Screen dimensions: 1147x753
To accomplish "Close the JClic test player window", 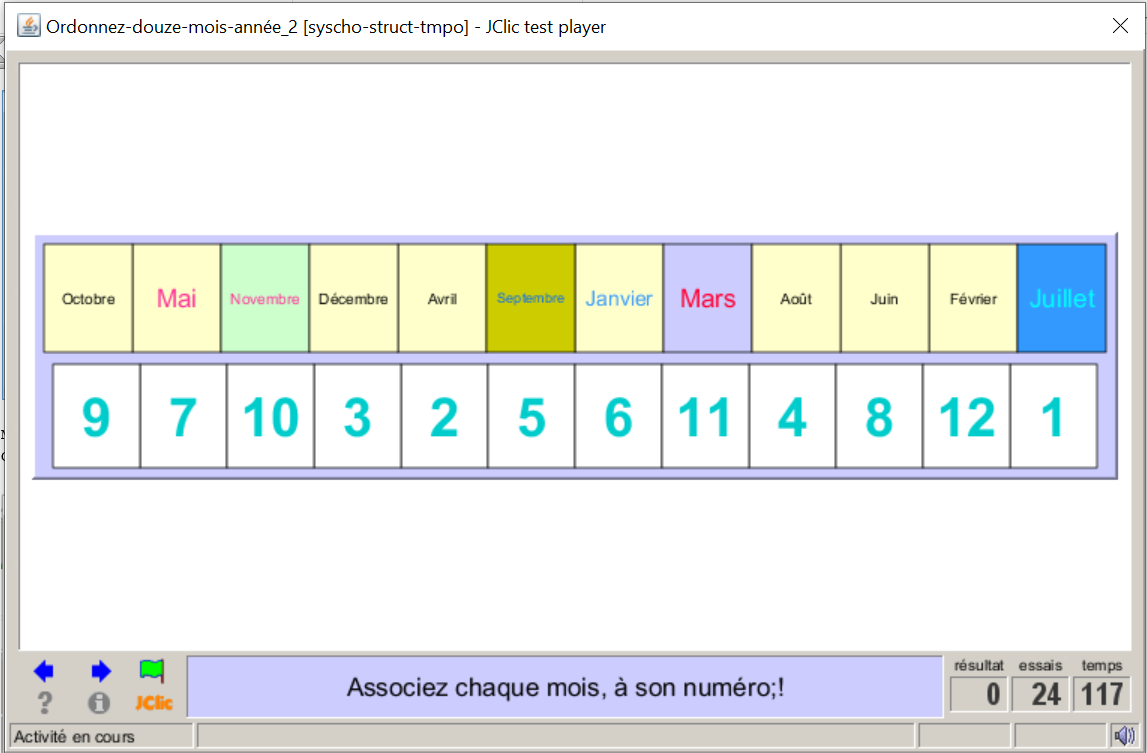I will [x=1120, y=26].
